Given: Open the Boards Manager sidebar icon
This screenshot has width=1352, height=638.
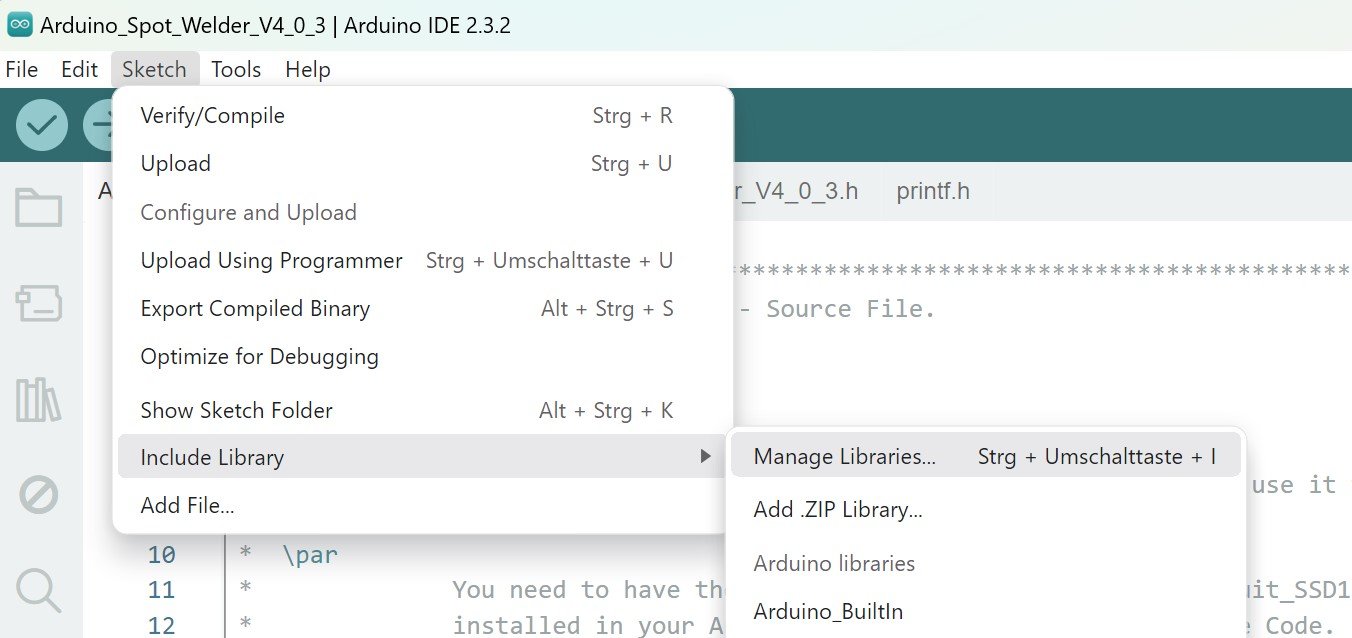Looking at the screenshot, I should tap(39, 304).
